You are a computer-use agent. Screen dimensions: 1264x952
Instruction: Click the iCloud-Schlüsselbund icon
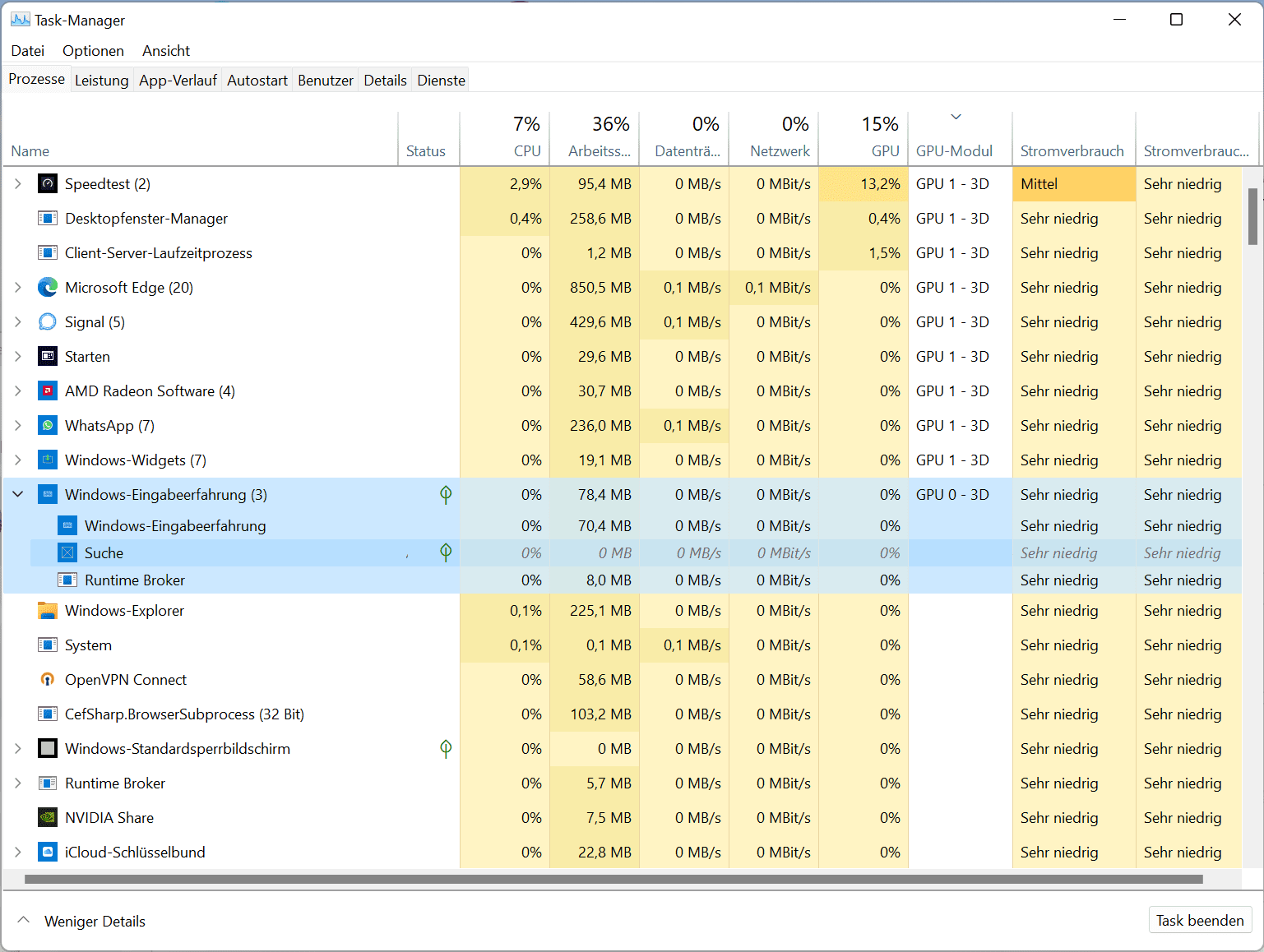pos(48,853)
